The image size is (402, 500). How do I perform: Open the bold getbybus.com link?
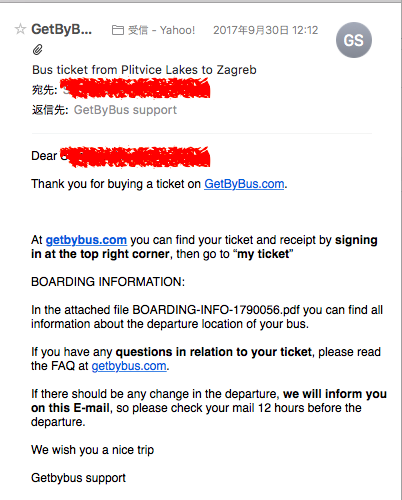coord(86,240)
